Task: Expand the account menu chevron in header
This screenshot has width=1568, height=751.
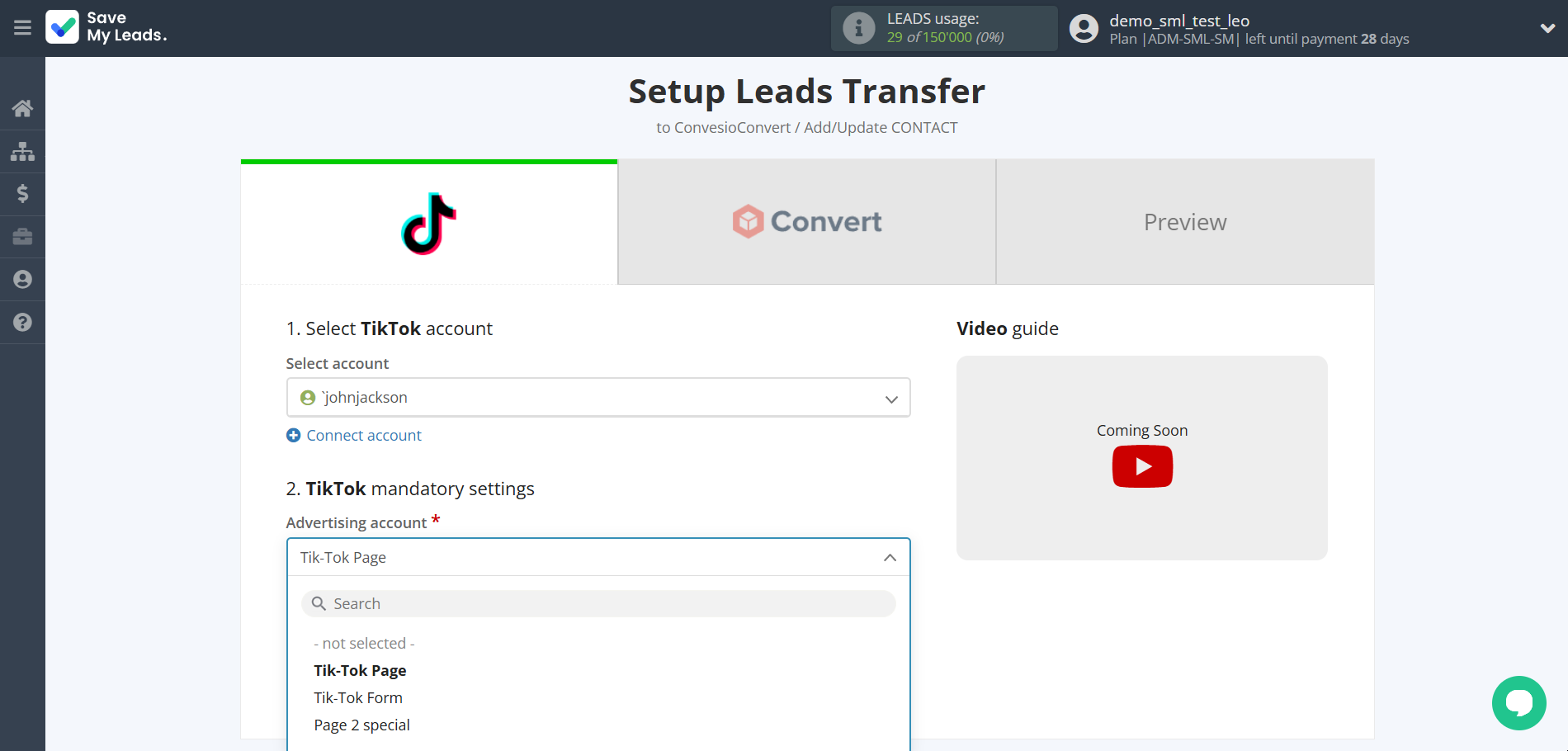Action: [x=1547, y=28]
